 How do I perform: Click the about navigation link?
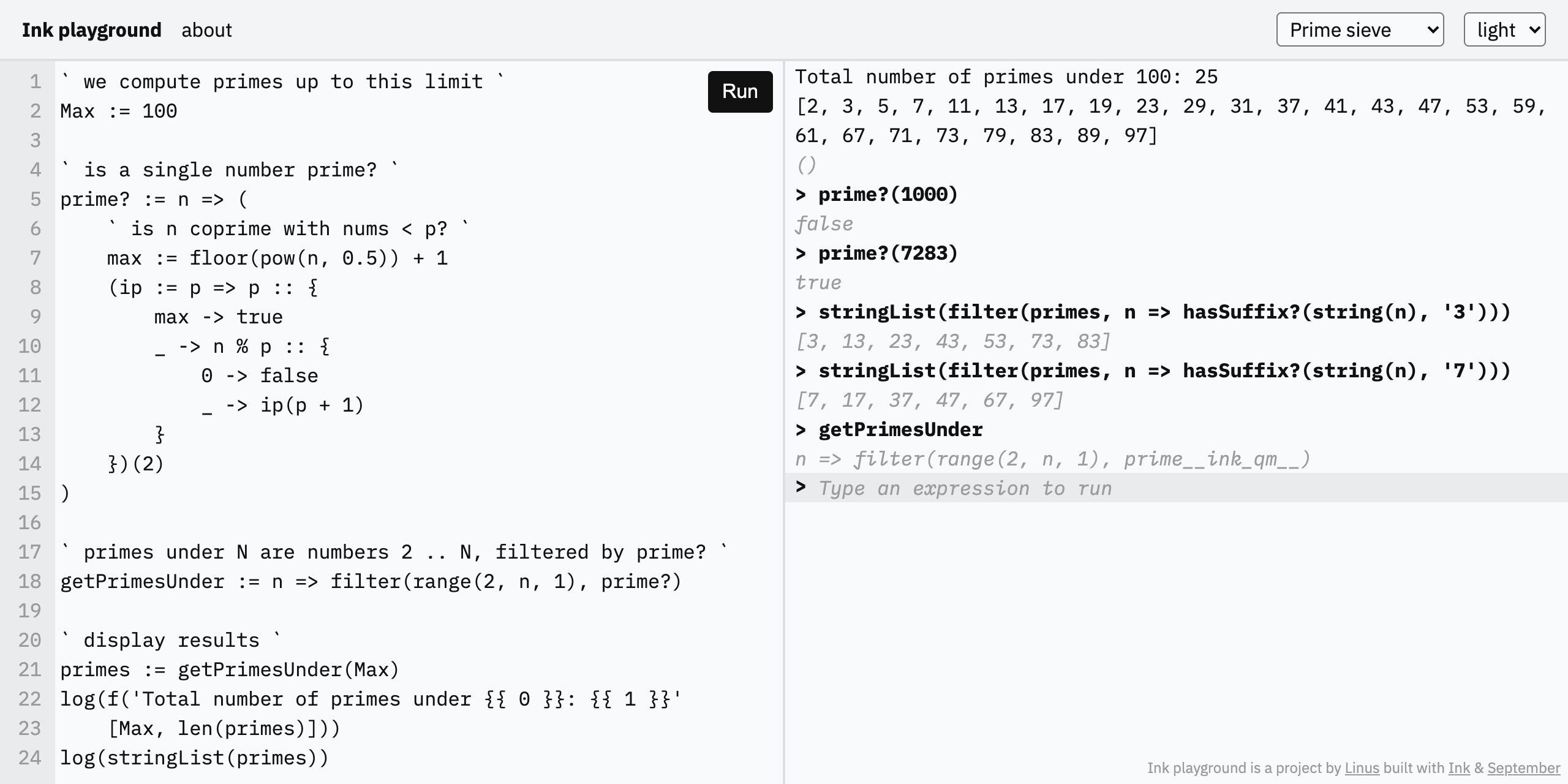pos(205,29)
